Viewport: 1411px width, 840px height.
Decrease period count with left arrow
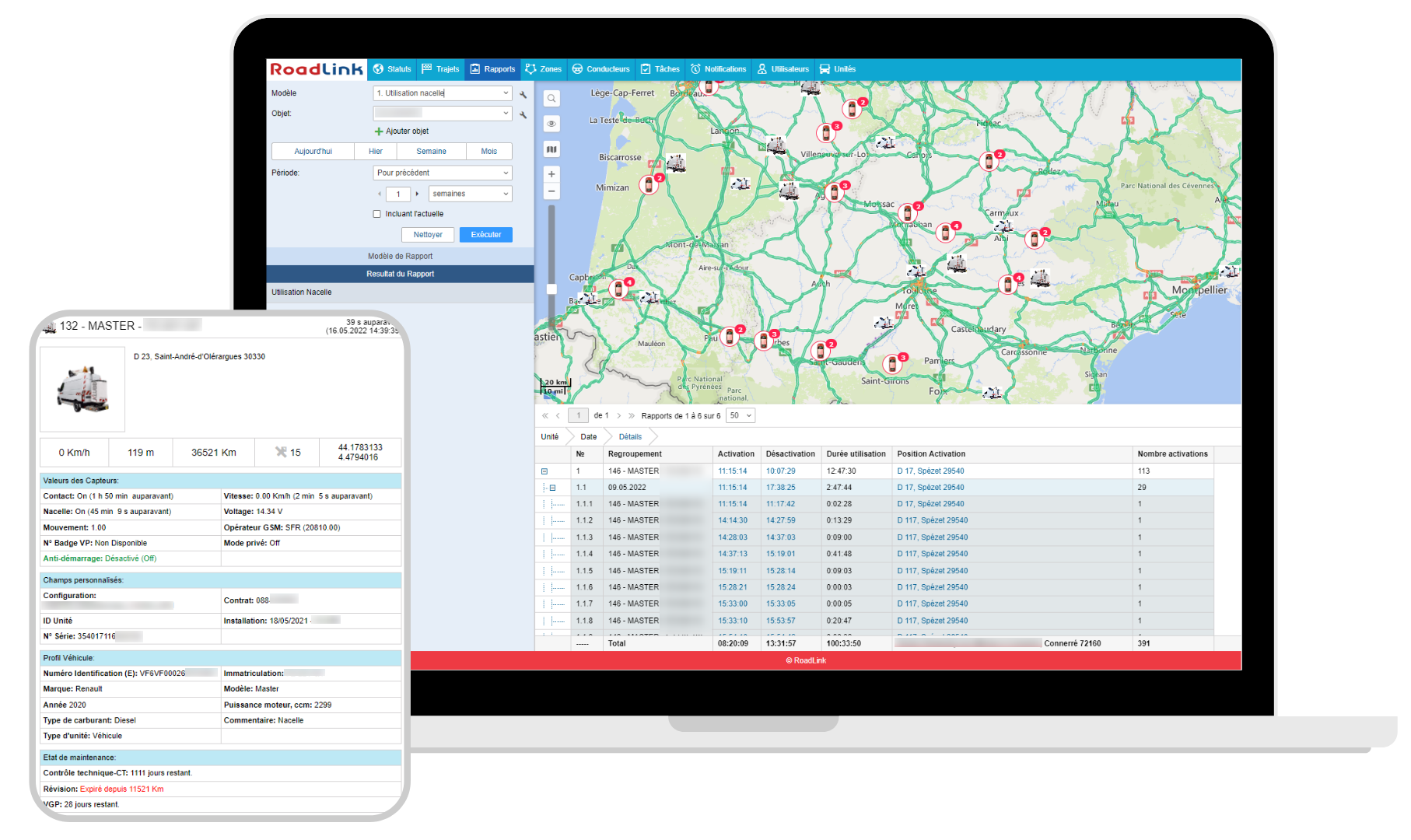coord(380,194)
